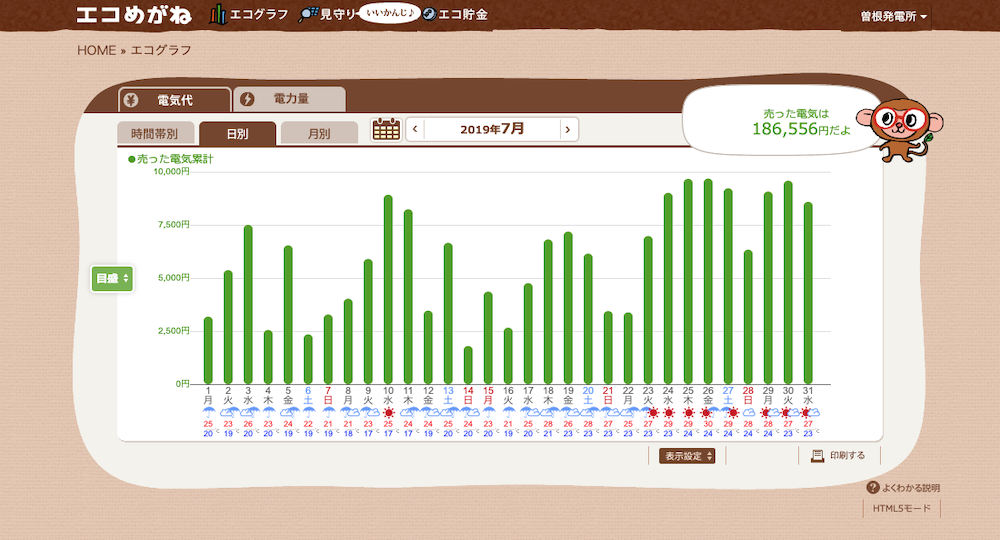Click the いいかんじ♪ speech bubble
This screenshot has width=1000, height=540.
tap(389, 13)
